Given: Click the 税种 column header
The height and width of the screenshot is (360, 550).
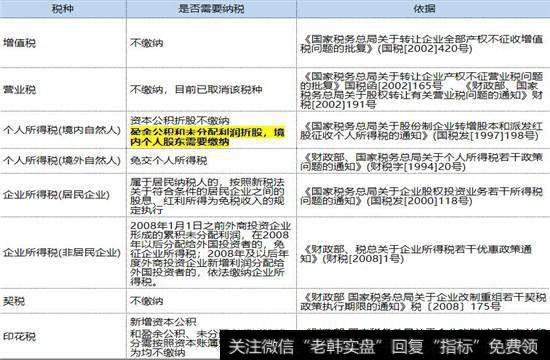Looking at the screenshot, I should (63, 8).
